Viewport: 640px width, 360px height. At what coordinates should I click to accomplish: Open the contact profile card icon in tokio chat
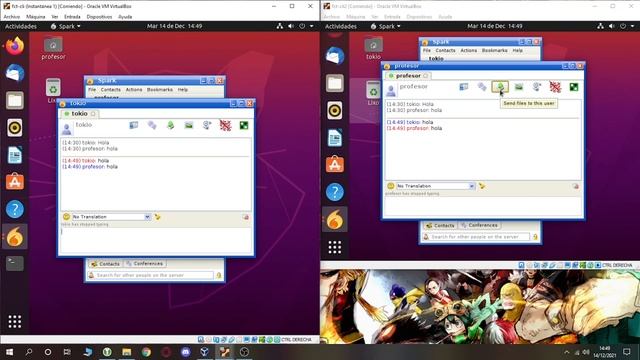(133, 125)
